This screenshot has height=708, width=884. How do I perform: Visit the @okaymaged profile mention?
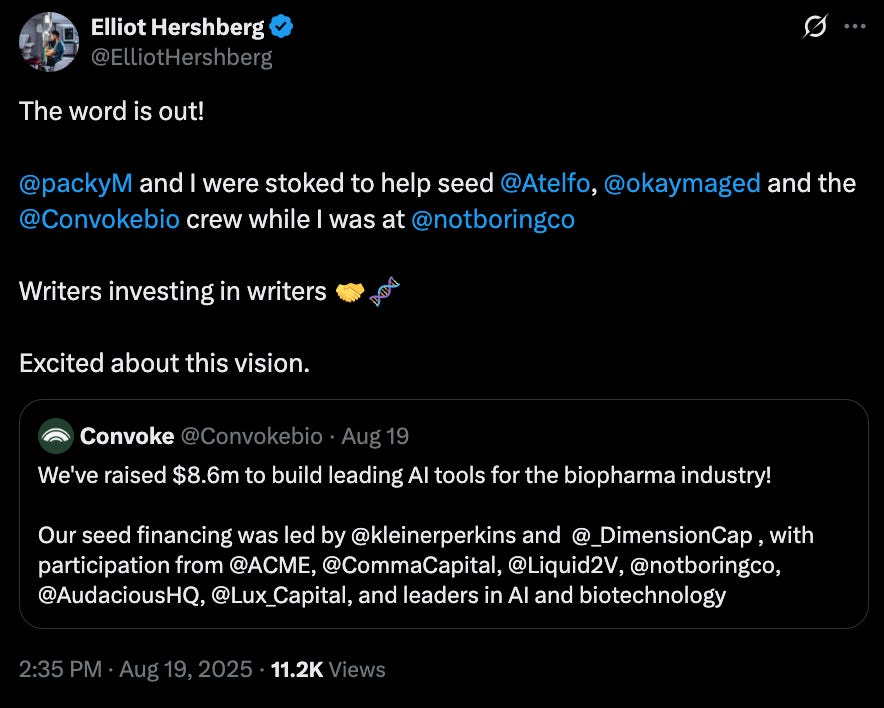coord(683,183)
